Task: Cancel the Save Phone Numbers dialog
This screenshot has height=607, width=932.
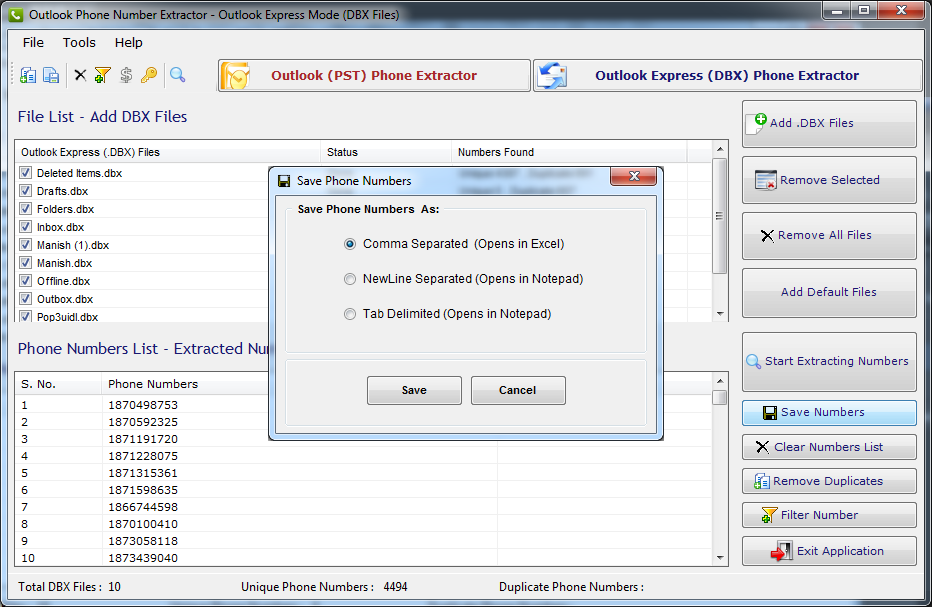Action: [518, 390]
